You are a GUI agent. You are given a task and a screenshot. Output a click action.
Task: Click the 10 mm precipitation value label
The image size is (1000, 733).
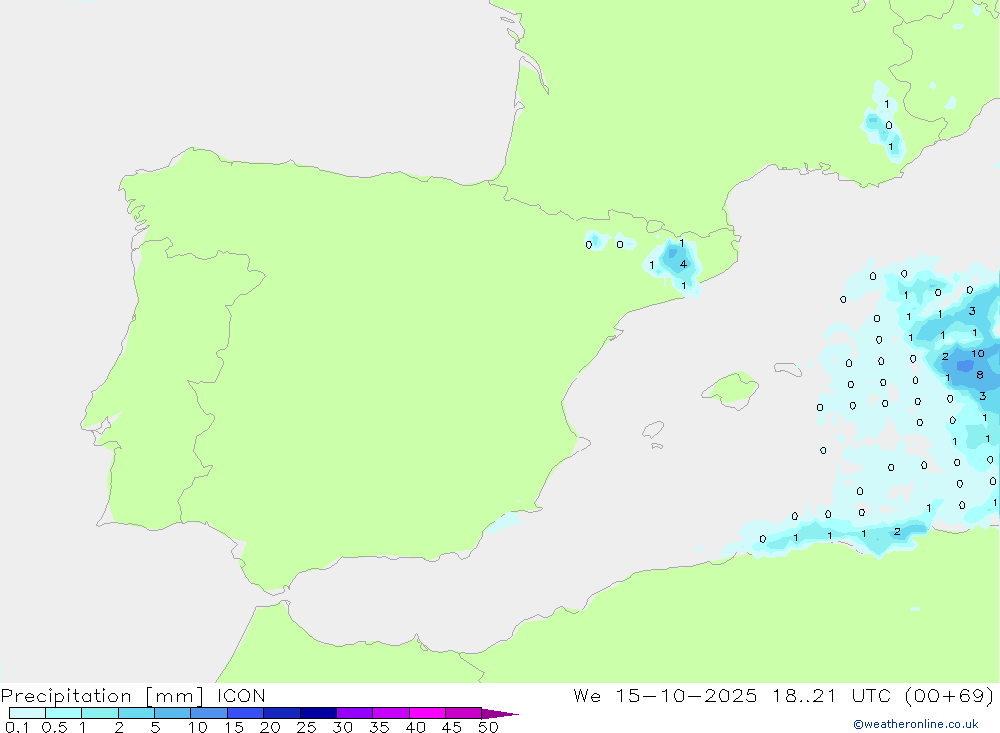(977, 354)
